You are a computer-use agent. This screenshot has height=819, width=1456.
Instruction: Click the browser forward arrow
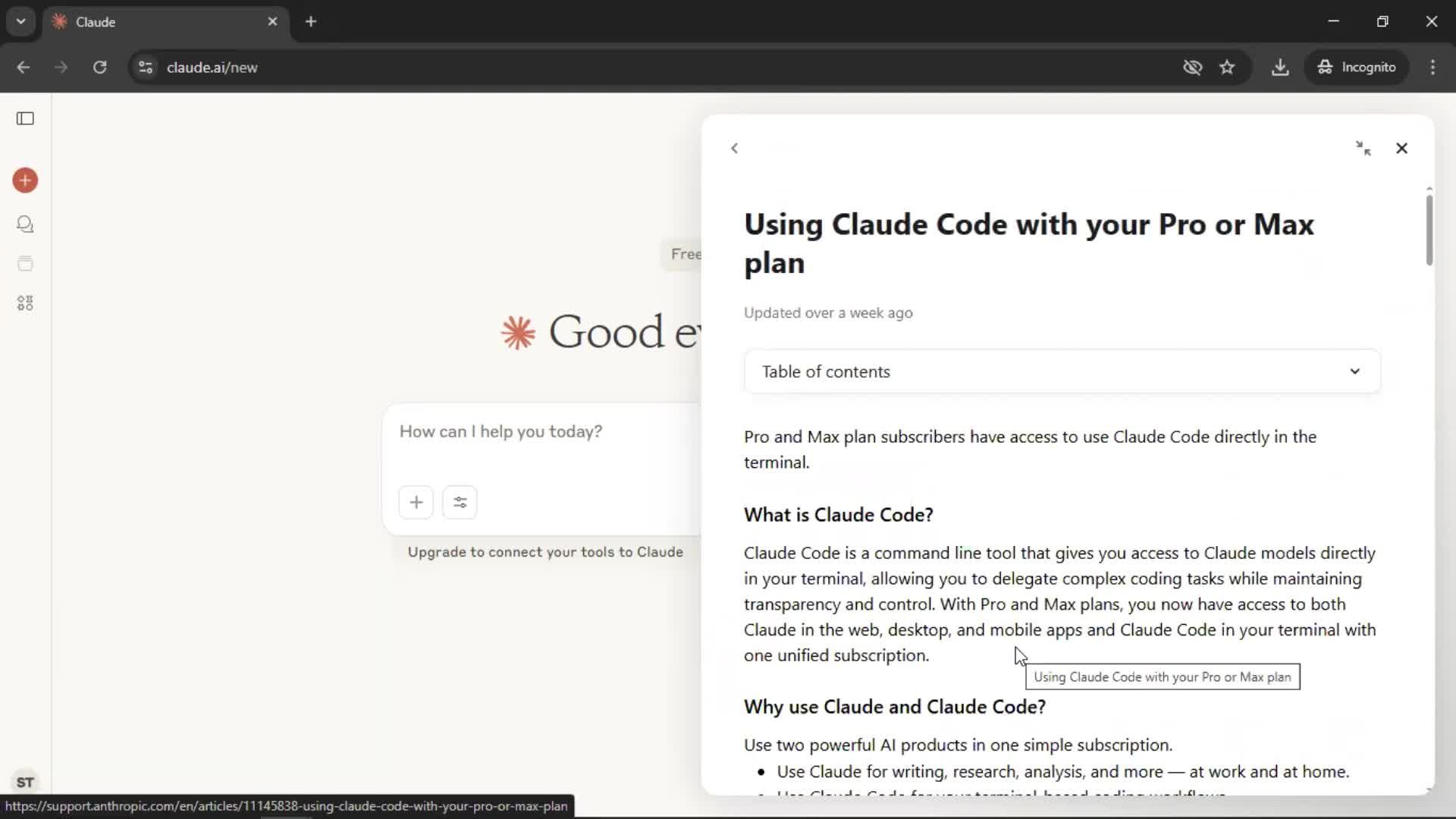[x=61, y=67]
